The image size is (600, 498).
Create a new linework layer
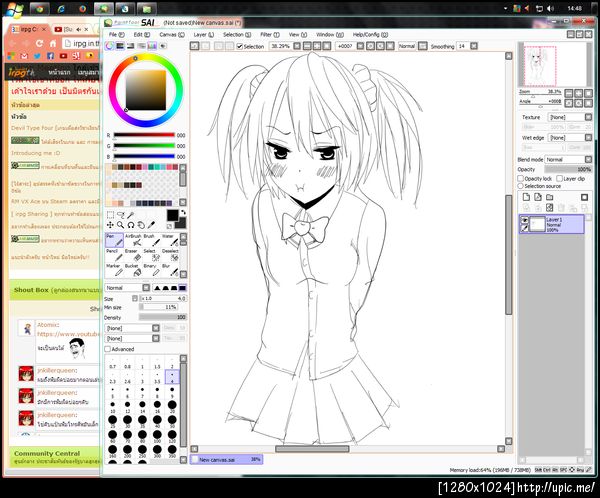(538, 197)
